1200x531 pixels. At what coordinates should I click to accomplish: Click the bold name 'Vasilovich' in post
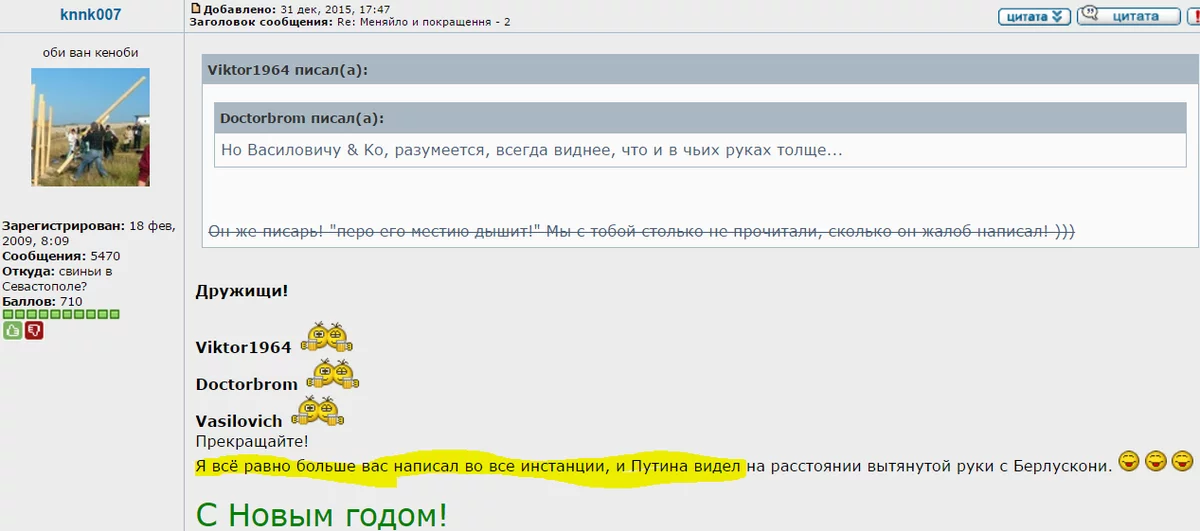[x=239, y=421]
